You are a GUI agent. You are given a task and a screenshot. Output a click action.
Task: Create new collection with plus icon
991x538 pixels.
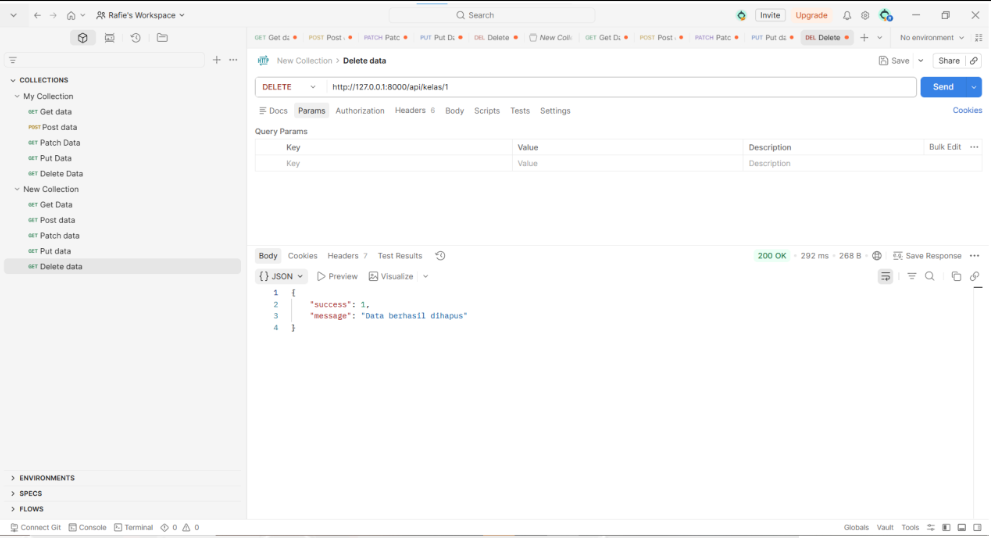point(217,59)
